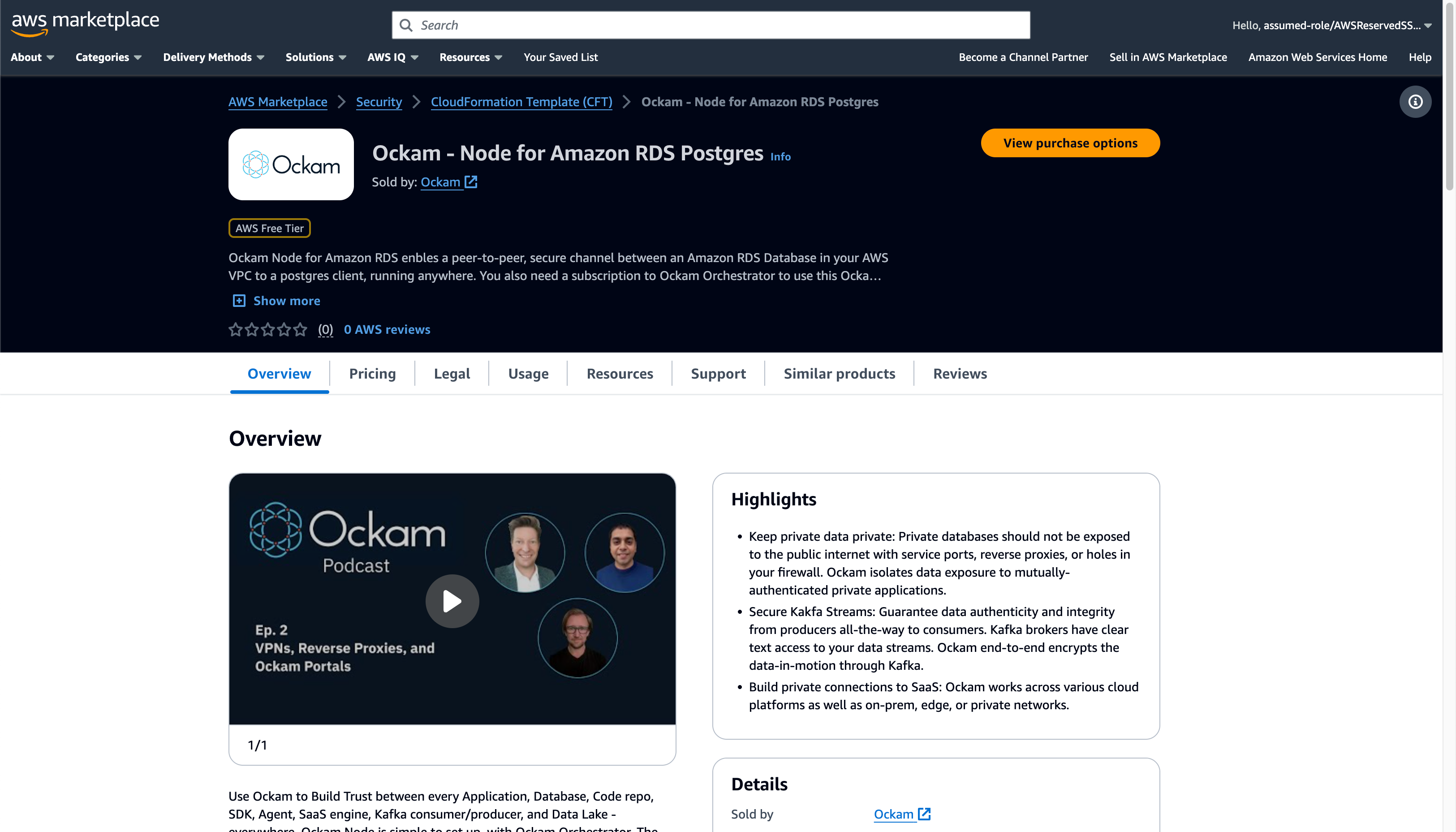
Task: Click the Sell in AWS Marketplace link
Action: pos(1168,57)
